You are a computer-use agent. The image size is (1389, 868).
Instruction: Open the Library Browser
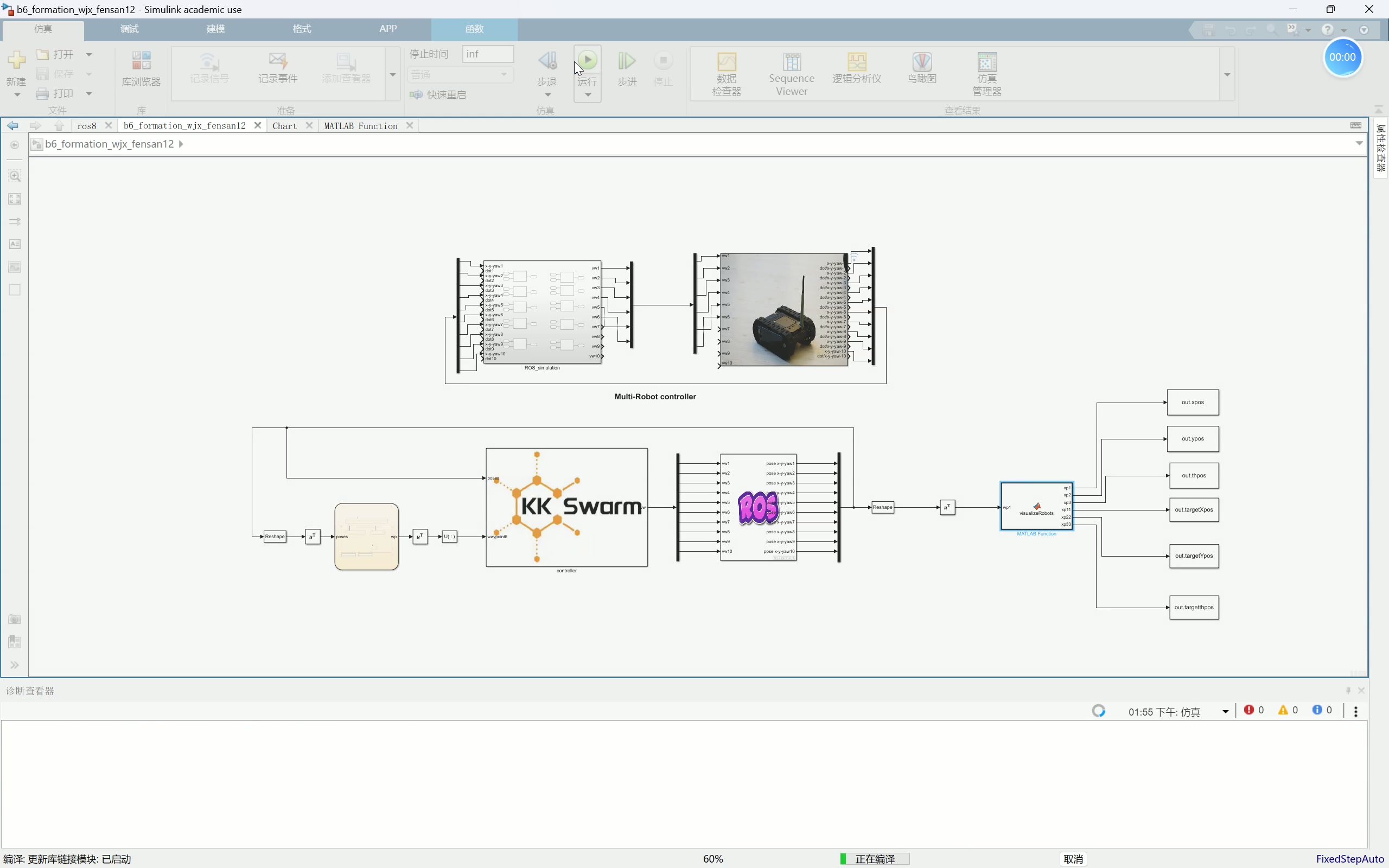pos(141,68)
